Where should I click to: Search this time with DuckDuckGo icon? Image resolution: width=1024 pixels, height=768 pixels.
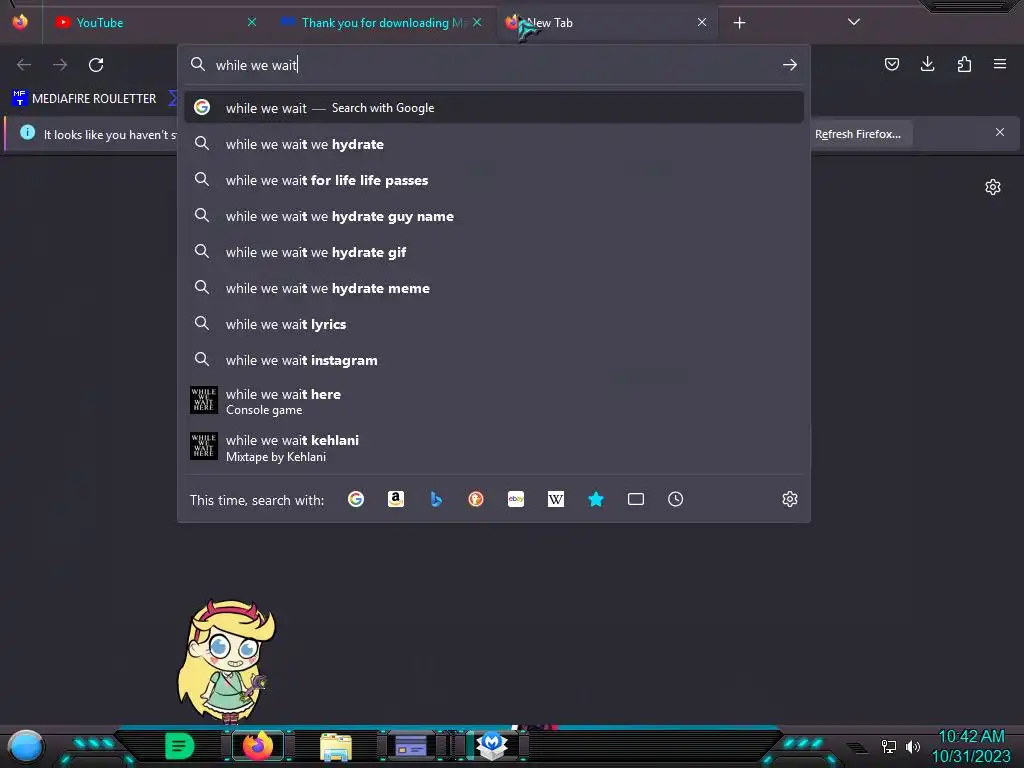(476, 499)
